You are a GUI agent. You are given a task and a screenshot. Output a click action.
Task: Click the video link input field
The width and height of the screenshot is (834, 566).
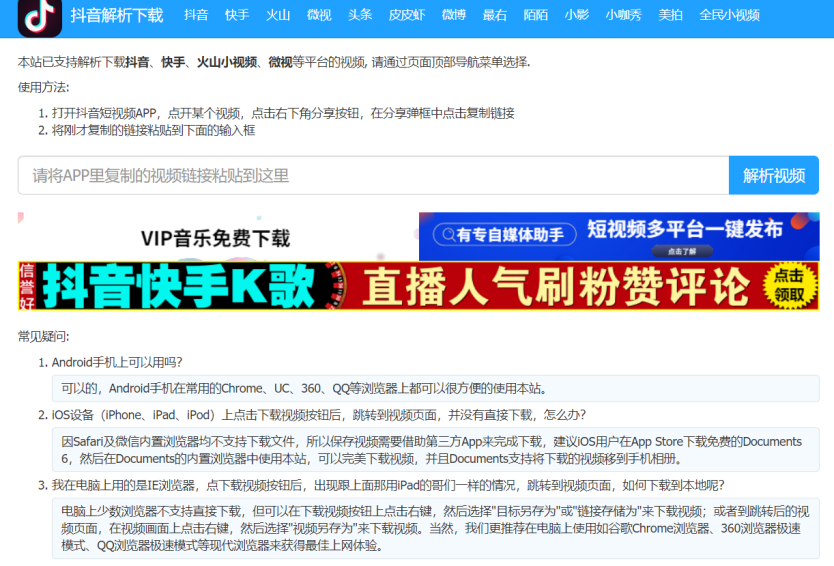tap(373, 176)
